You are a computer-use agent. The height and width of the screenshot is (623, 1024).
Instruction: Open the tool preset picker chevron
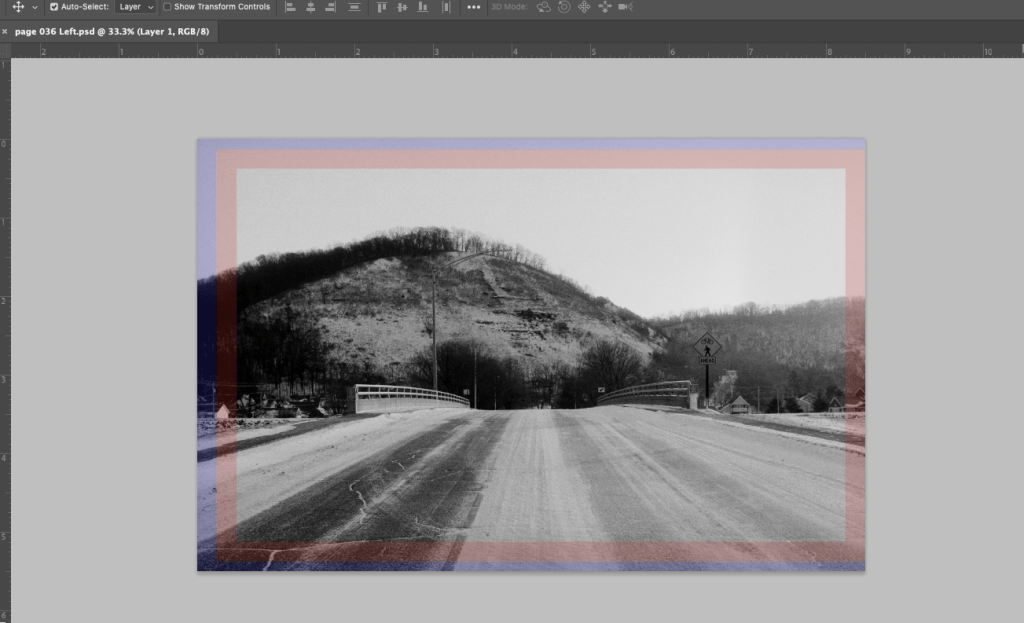pyautogui.click(x=35, y=7)
